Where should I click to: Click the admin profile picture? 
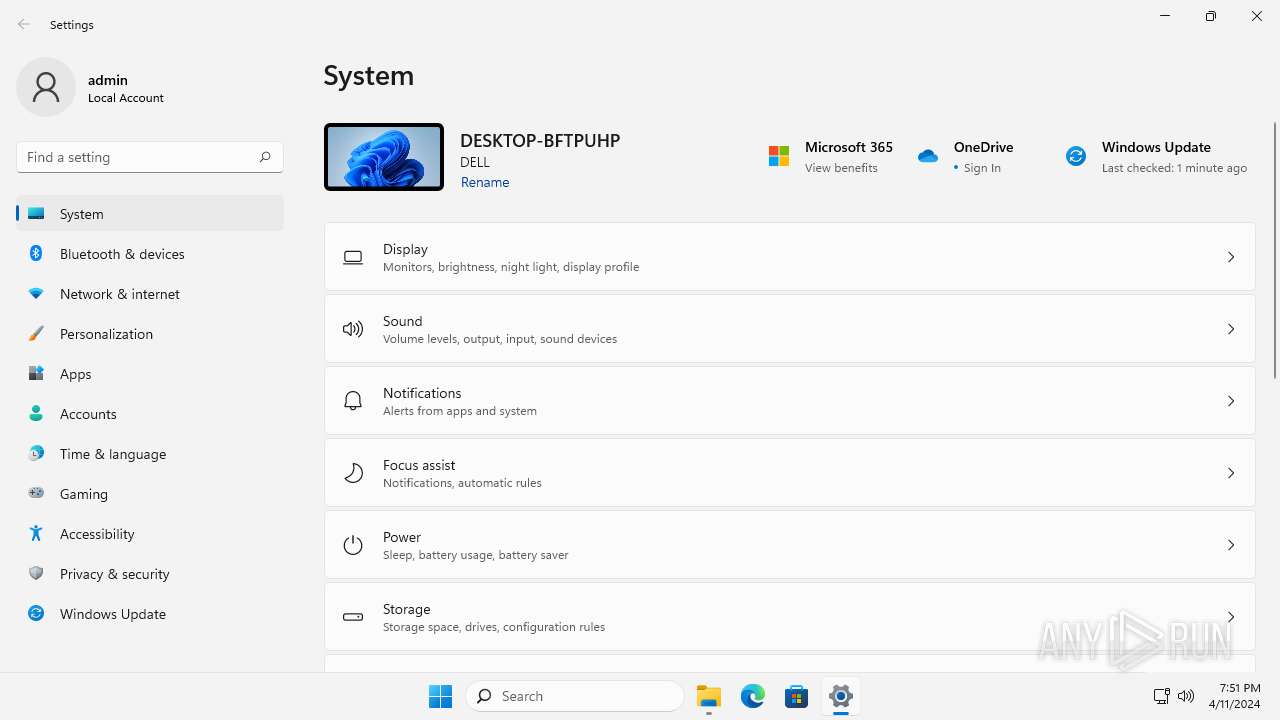coord(46,87)
